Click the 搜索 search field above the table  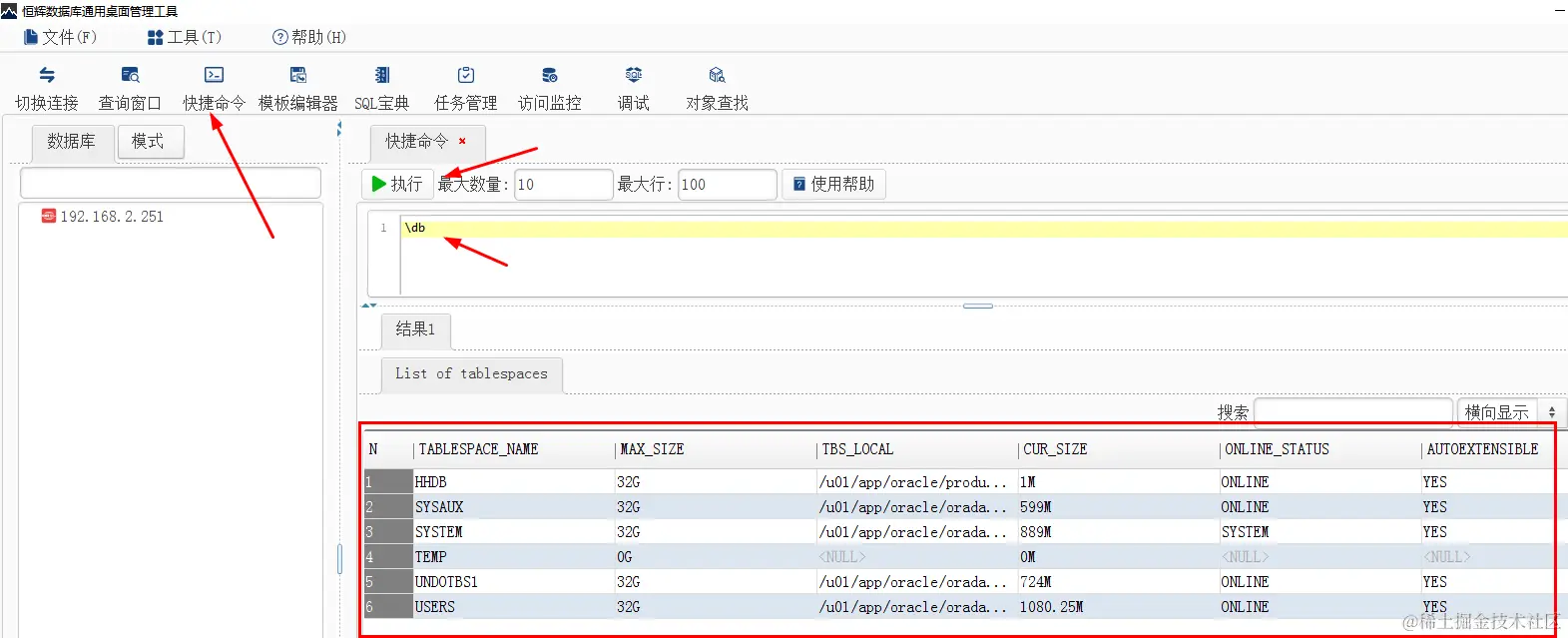click(x=1352, y=412)
